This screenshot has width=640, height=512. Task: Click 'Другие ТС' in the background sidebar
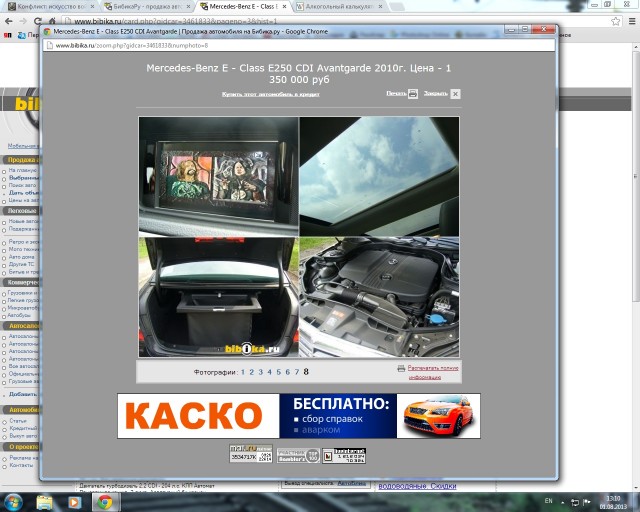[x=22, y=264]
